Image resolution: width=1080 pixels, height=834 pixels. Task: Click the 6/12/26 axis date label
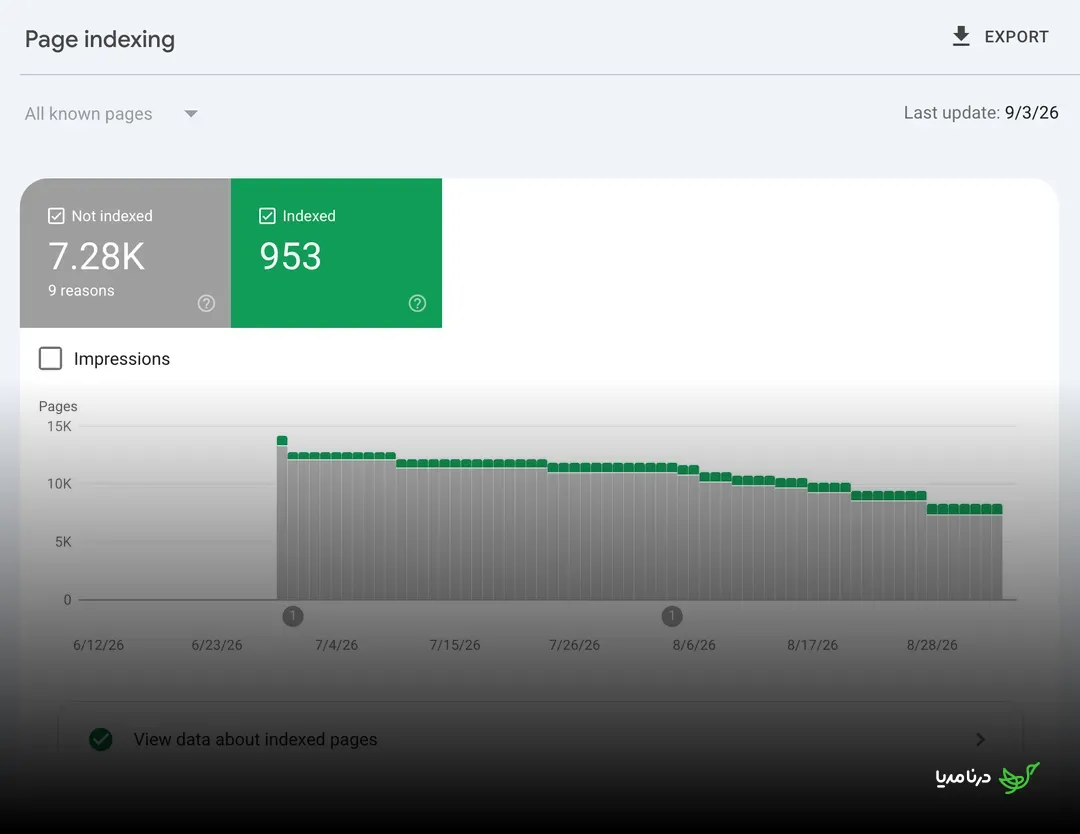(98, 645)
